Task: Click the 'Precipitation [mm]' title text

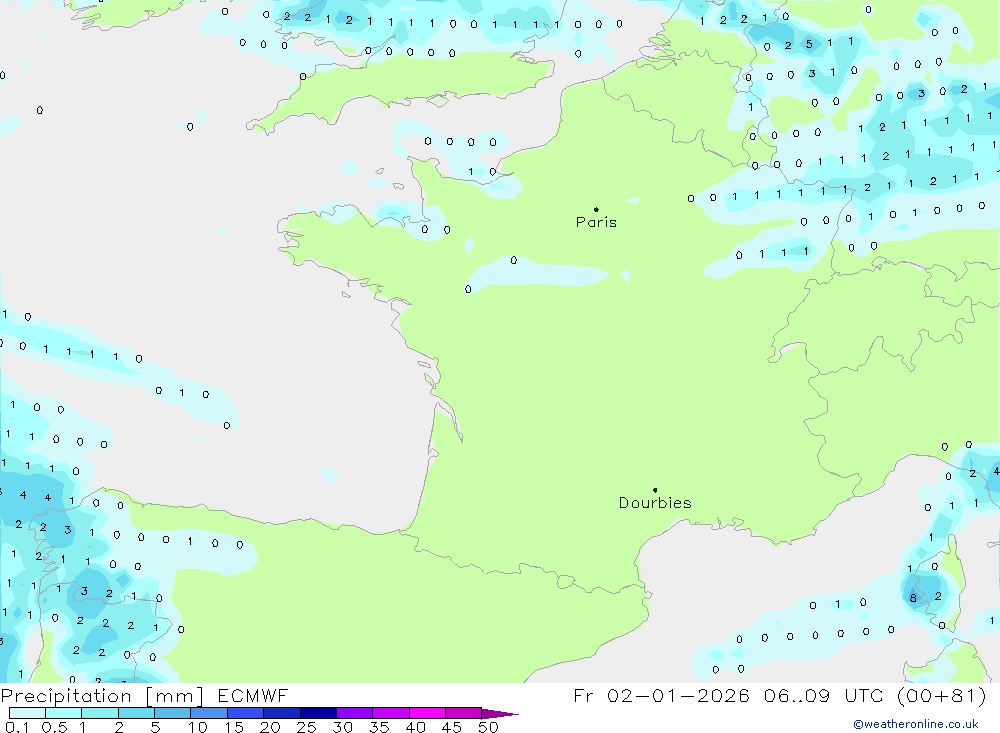Action: coord(102,696)
